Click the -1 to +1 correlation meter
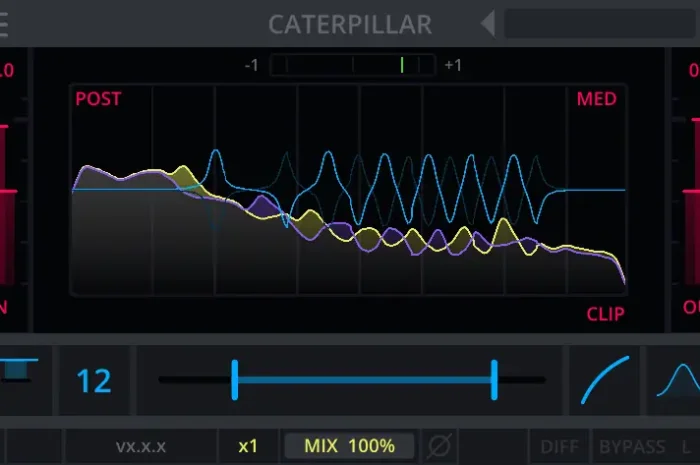The width and height of the screenshot is (700, 465). click(353, 65)
